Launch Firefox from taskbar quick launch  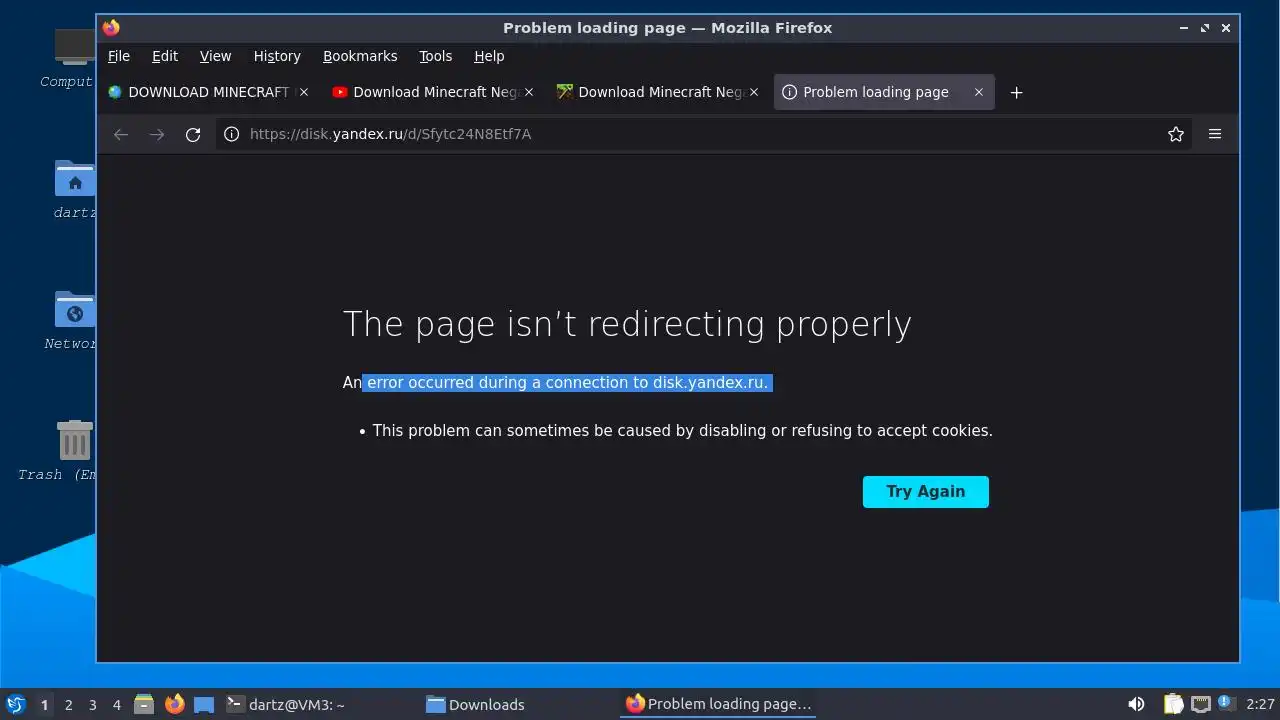(174, 704)
